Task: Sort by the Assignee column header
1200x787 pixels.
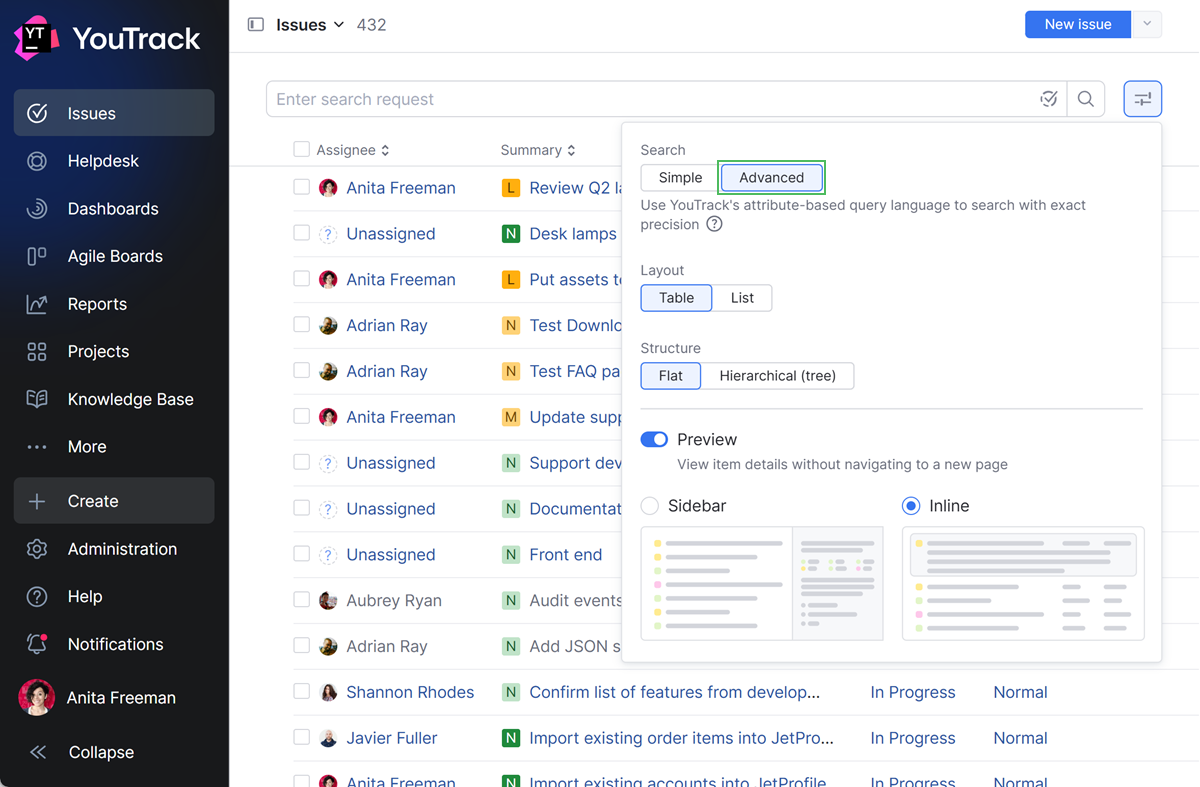Action: [x=353, y=150]
